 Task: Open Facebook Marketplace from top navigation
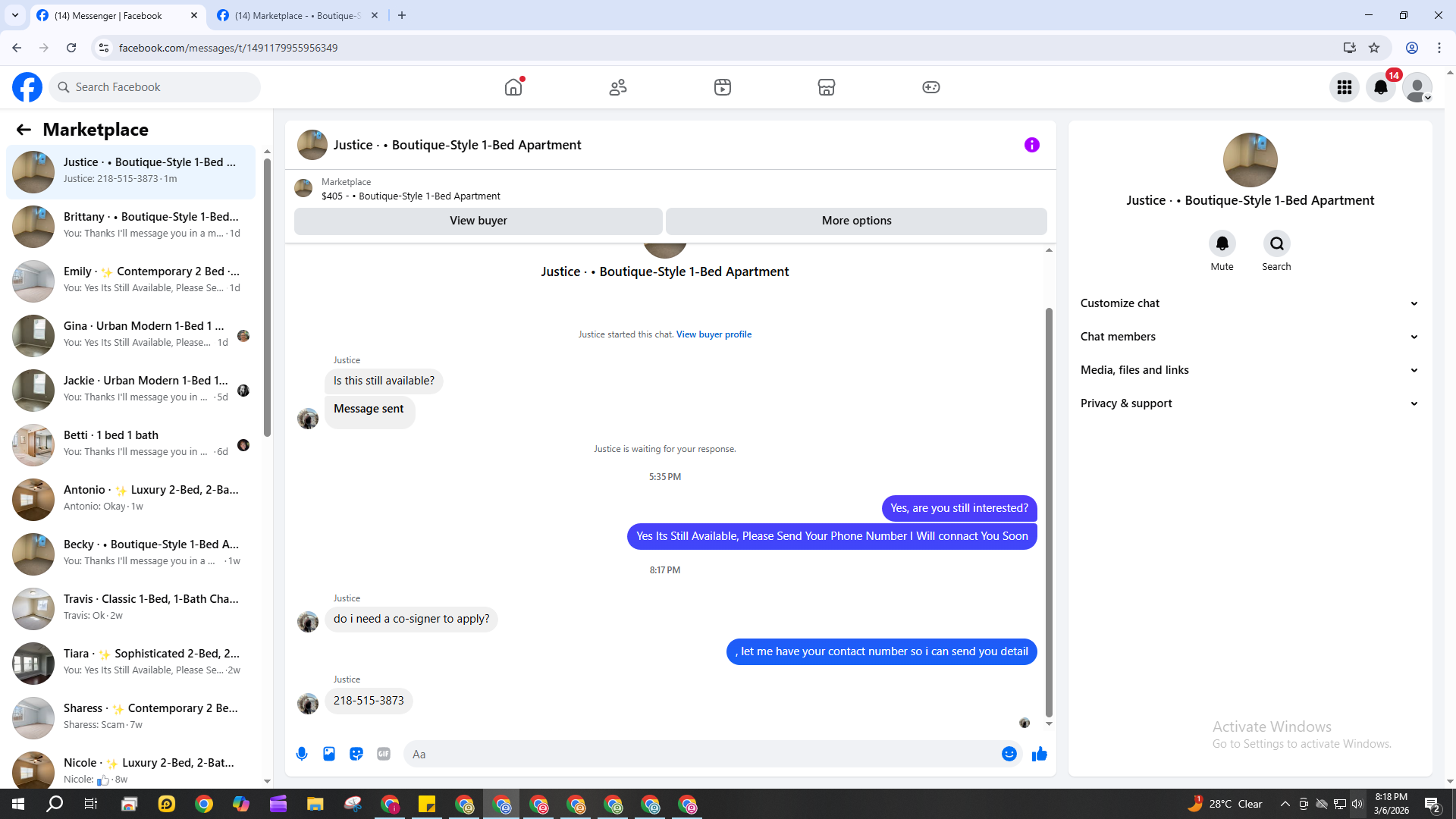pos(827,87)
